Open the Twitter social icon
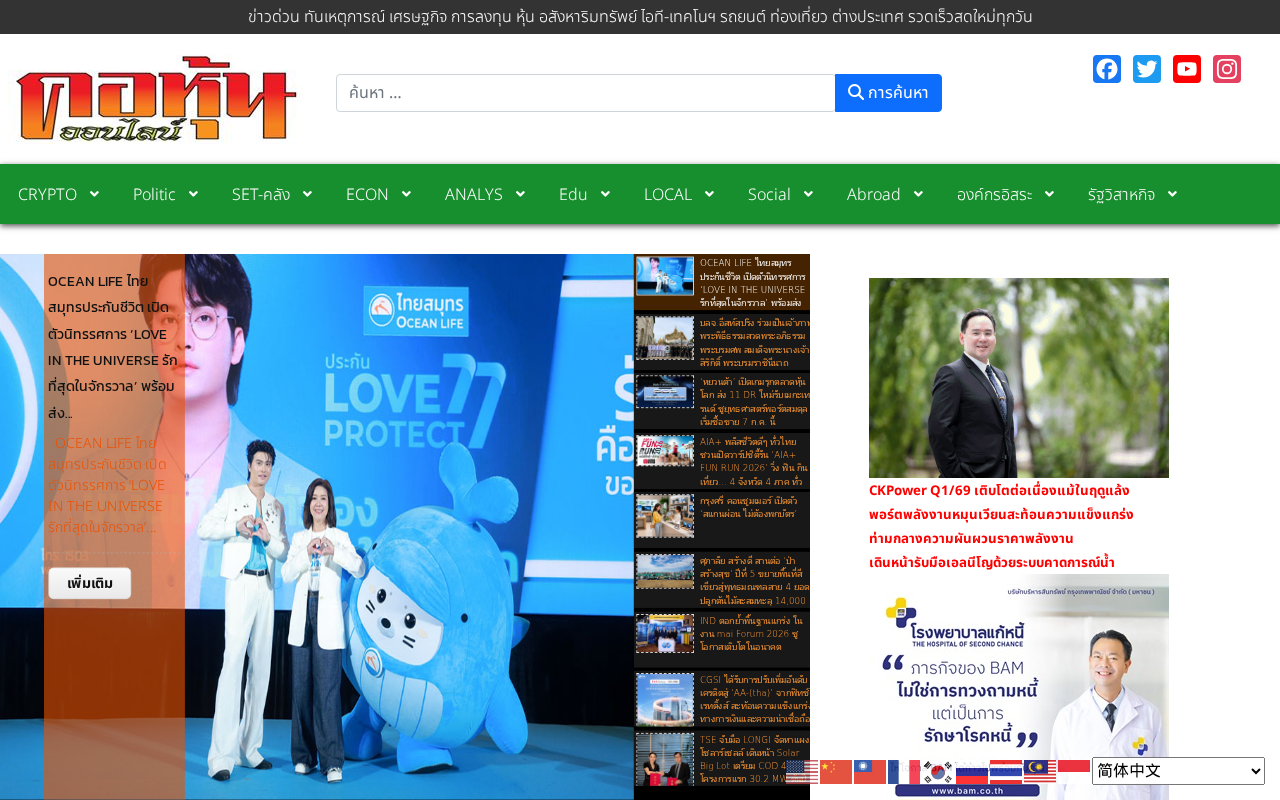This screenshot has width=1280, height=800. point(1147,69)
